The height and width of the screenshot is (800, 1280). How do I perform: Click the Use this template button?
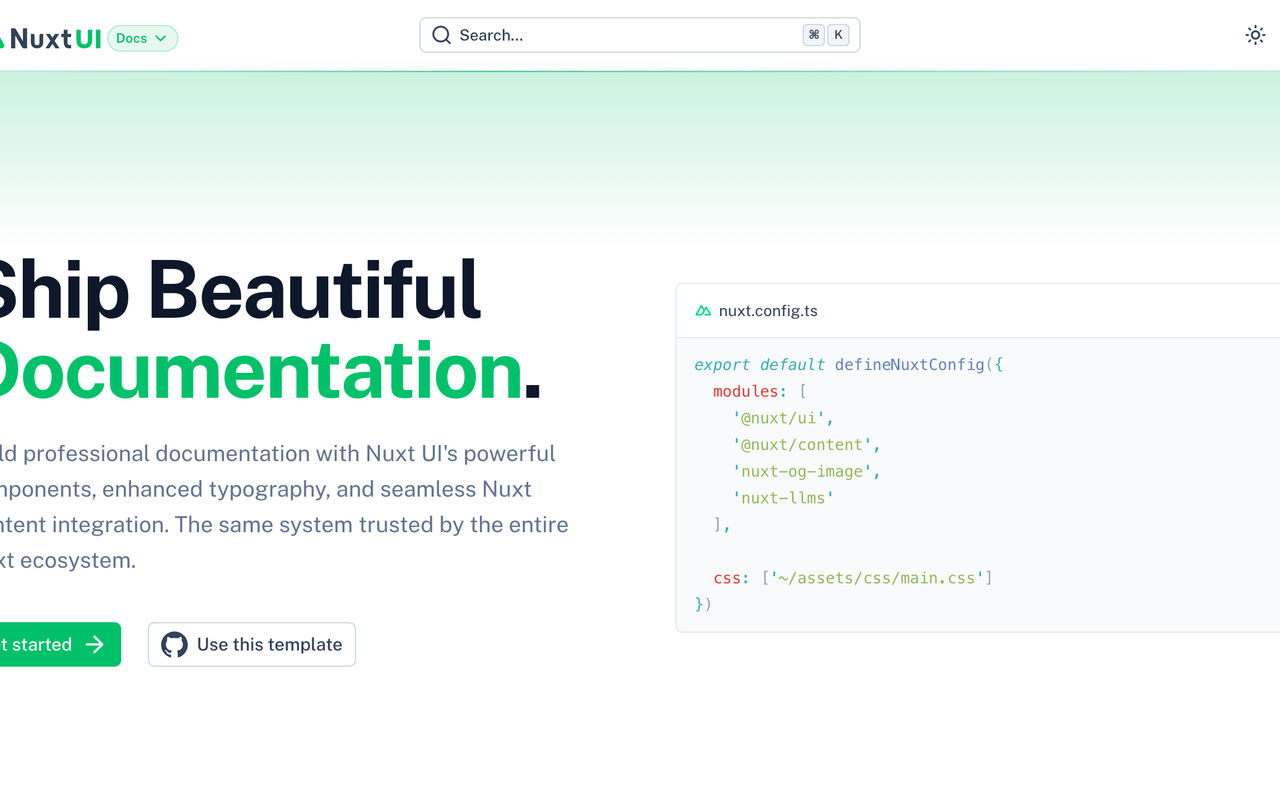(252, 644)
